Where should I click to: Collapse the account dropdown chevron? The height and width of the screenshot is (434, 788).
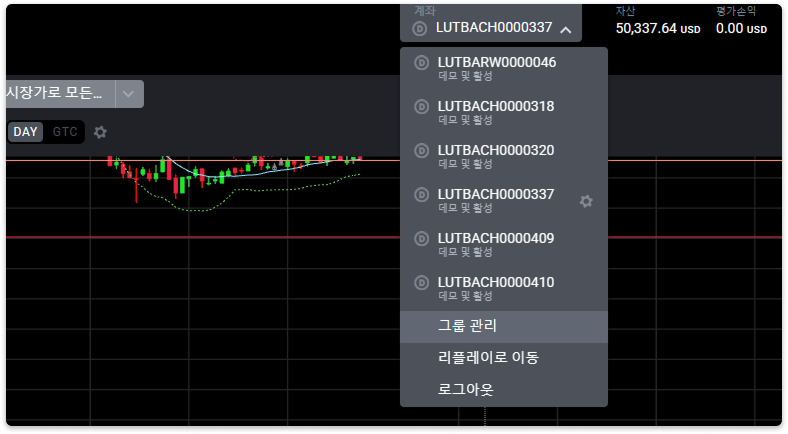(566, 30)
